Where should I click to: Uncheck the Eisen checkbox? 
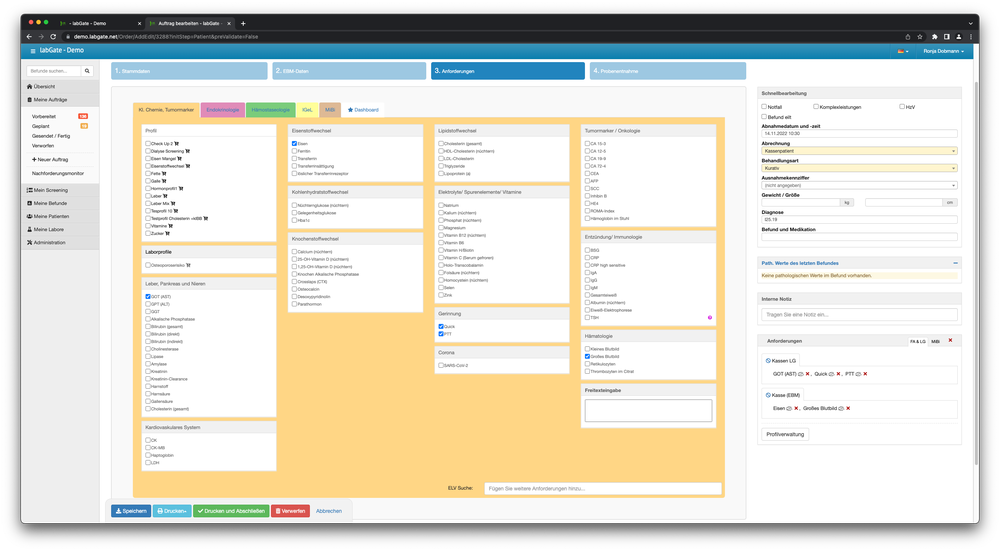click(294, 144)
